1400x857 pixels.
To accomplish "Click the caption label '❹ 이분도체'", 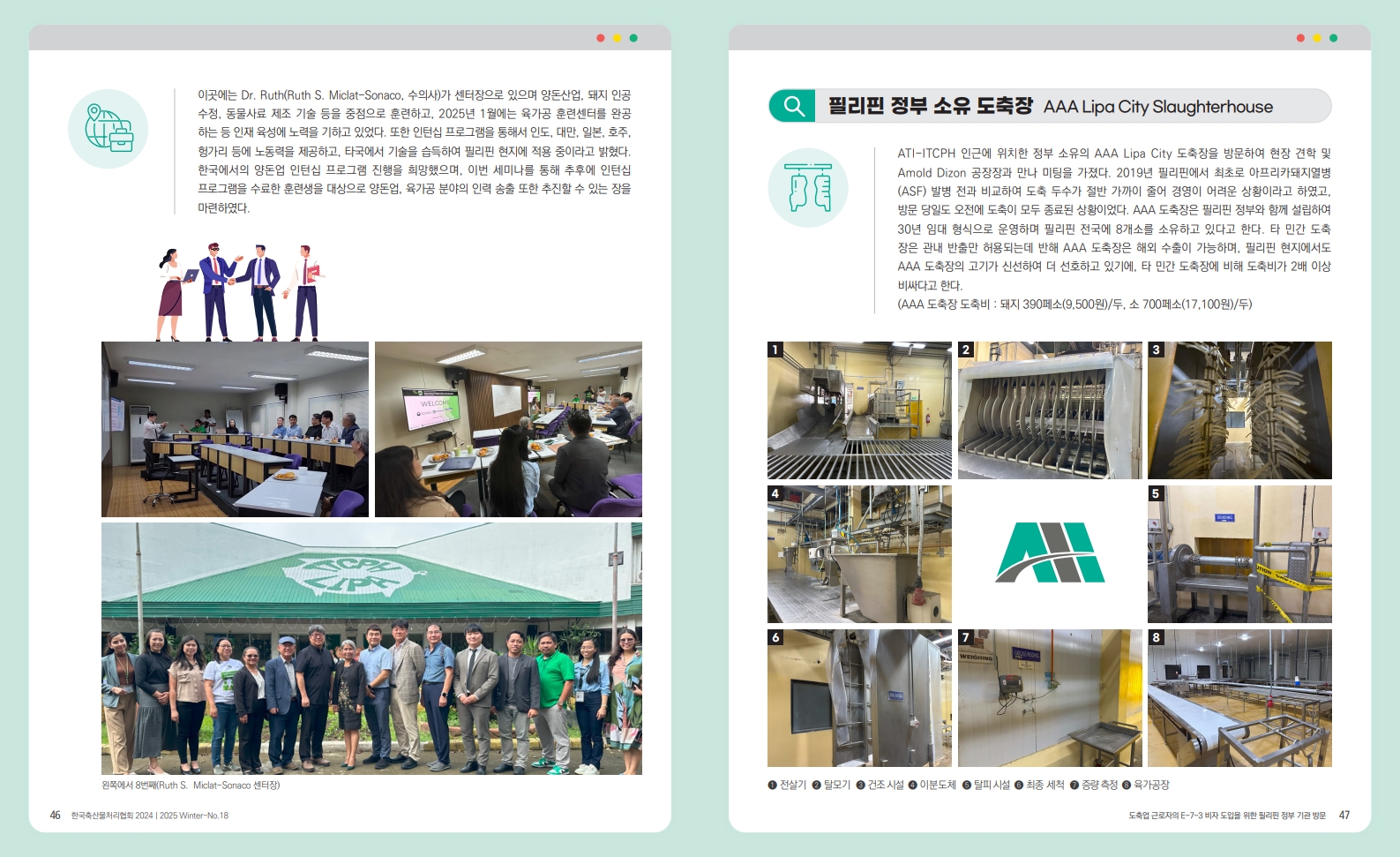I will point(932,785).
